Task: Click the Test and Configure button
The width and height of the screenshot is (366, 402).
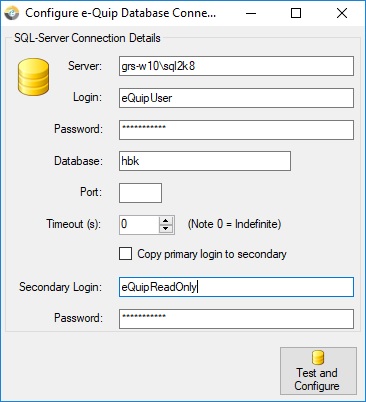Action: point(318,371)
